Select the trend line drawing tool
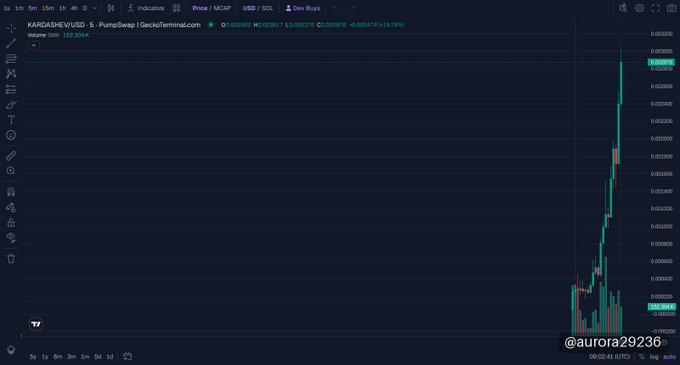The height and width of the screenshot is (365, 680). click(x=11, y=43)
